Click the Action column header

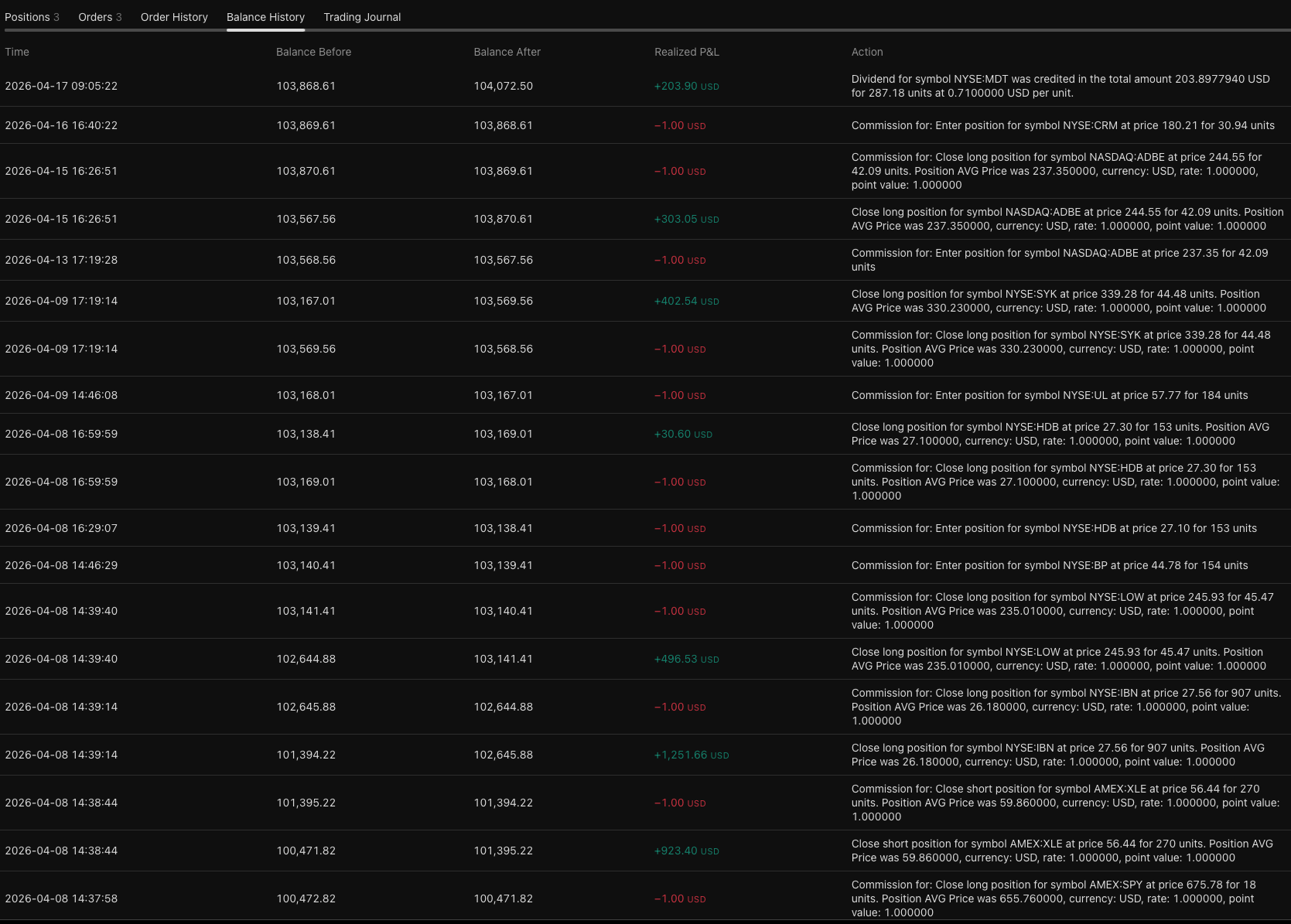point(867,52)
